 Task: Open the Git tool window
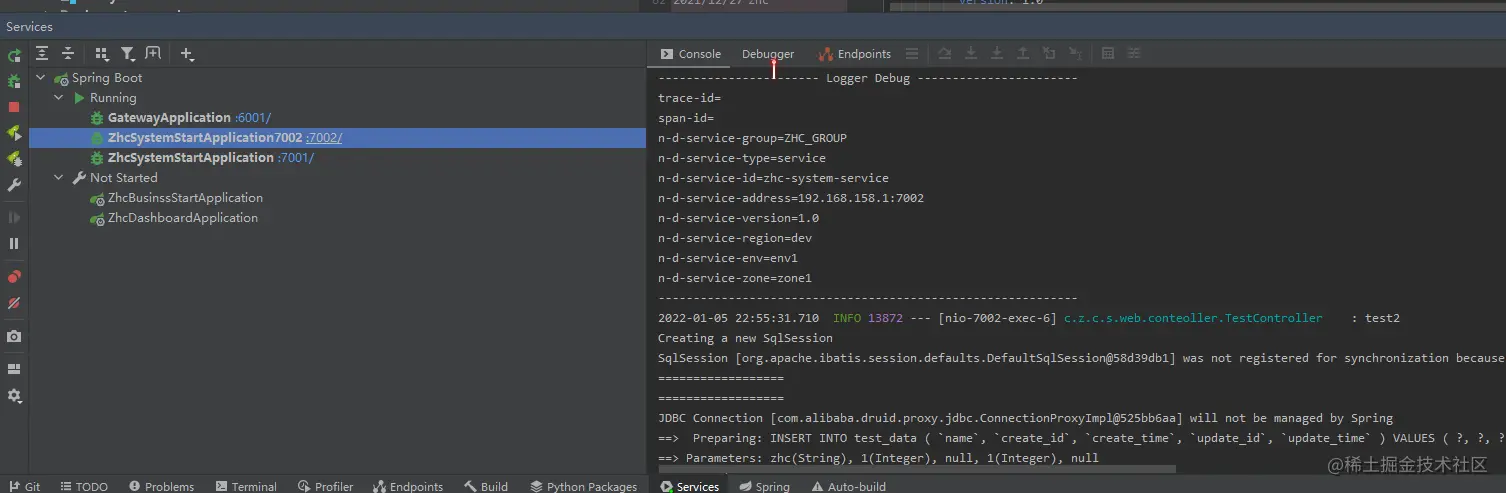(x=24, y=486)
